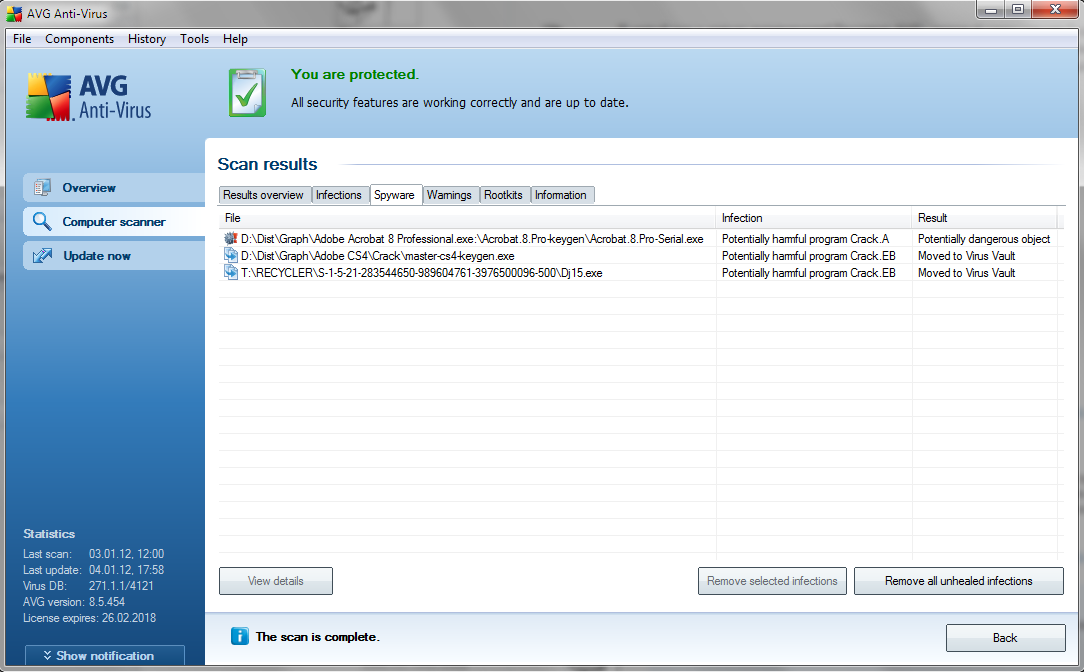Sort by the Infection column header
Image resolution: width=1084 pixels, height=672 pixels.
(814, 218)
